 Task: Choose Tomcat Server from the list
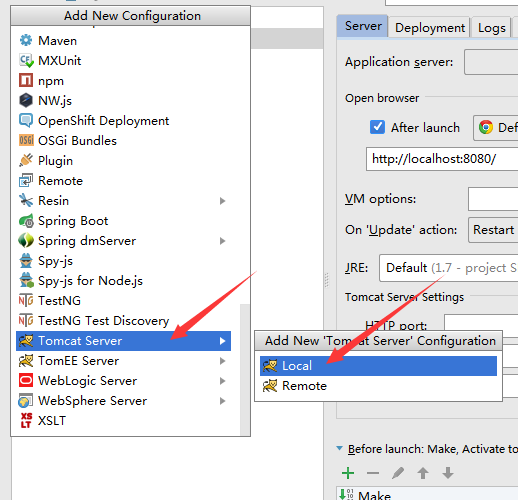123,341
